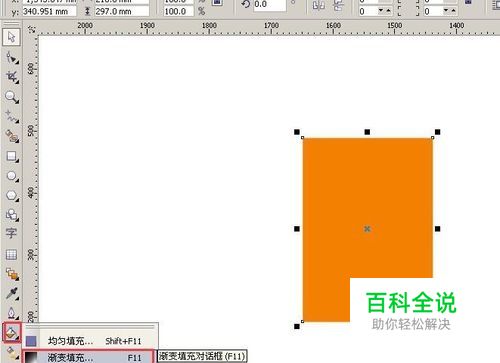Click the top-right selection handle
Viewport: 500px width, 363px height.
(x=437, y=132)
